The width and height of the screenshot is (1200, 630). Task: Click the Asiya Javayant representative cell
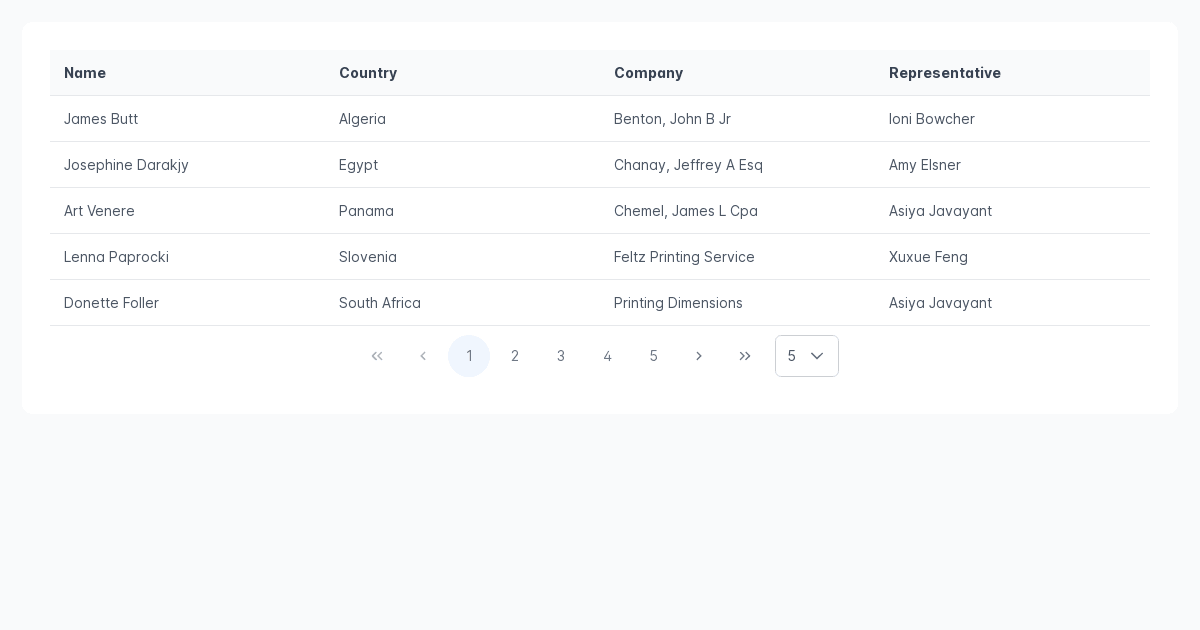[940, 211]
